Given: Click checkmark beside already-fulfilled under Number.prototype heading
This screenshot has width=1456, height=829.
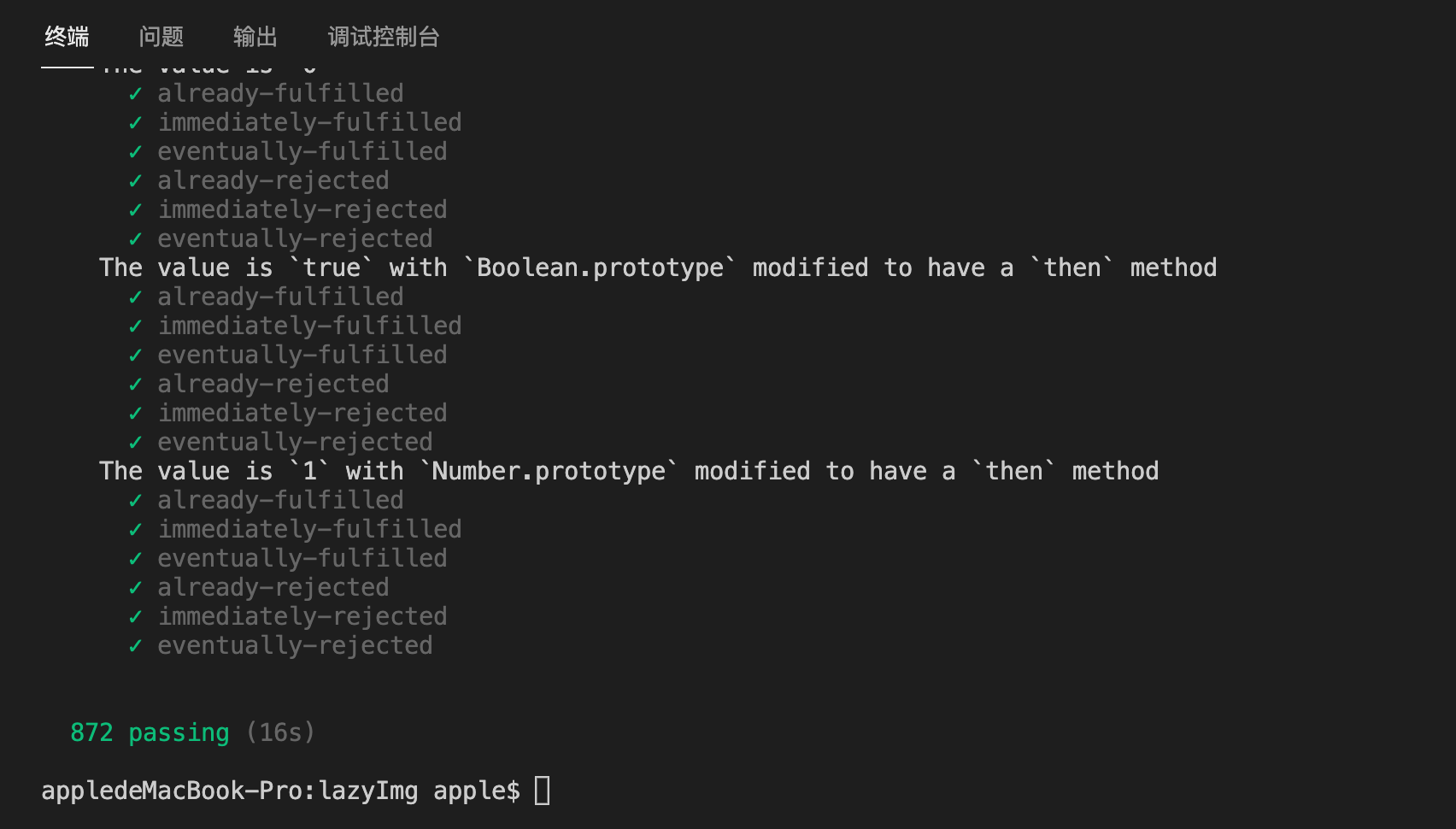Looking at the screenshot, I should [x=135, y=501].
